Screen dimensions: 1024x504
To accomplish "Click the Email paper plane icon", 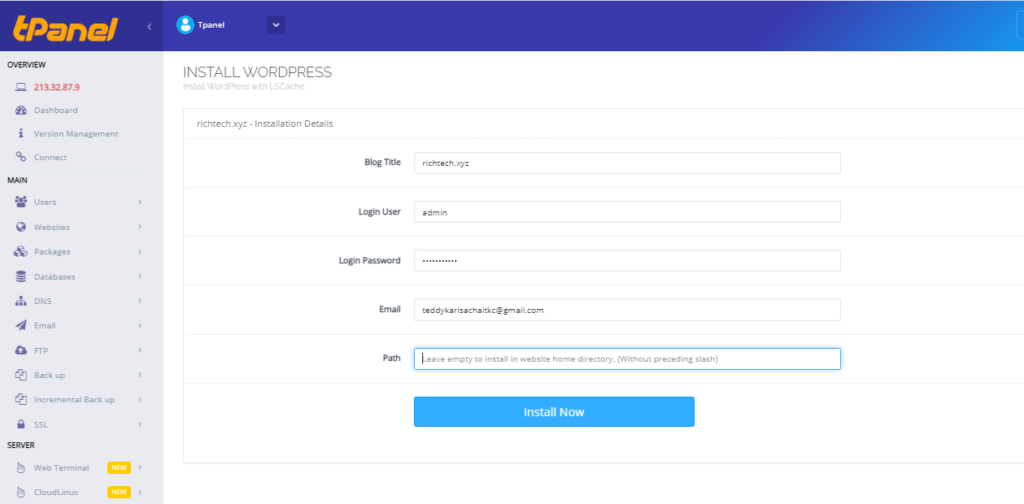I will click(20, 325).
